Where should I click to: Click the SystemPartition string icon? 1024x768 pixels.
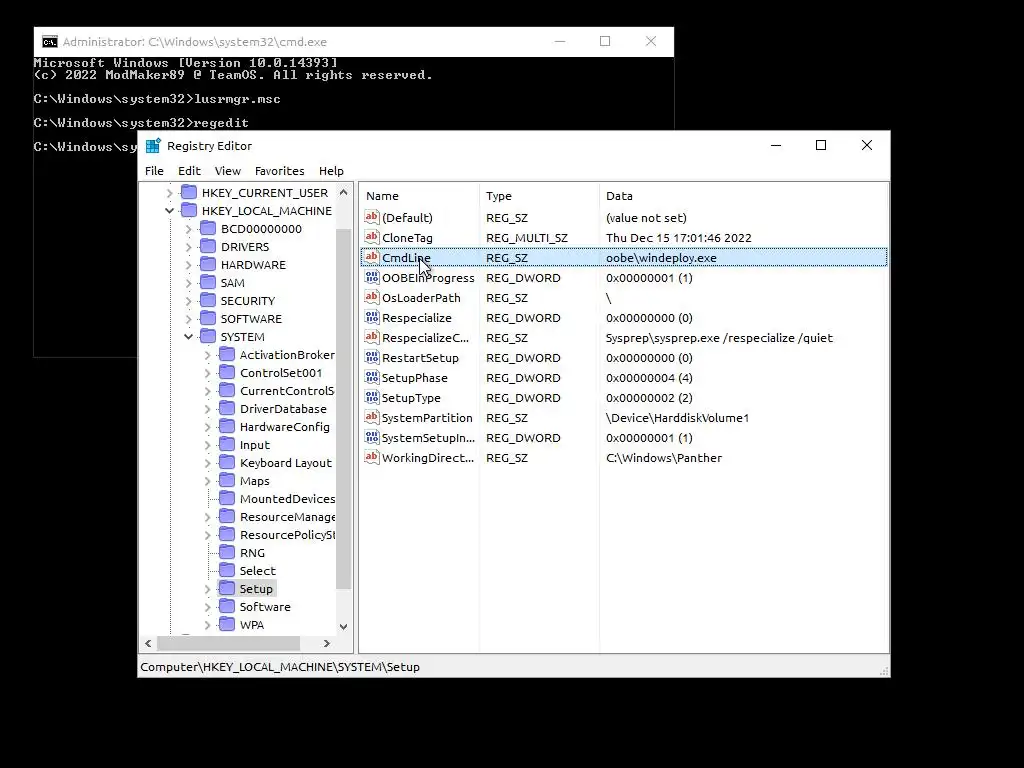pos(372,417)
